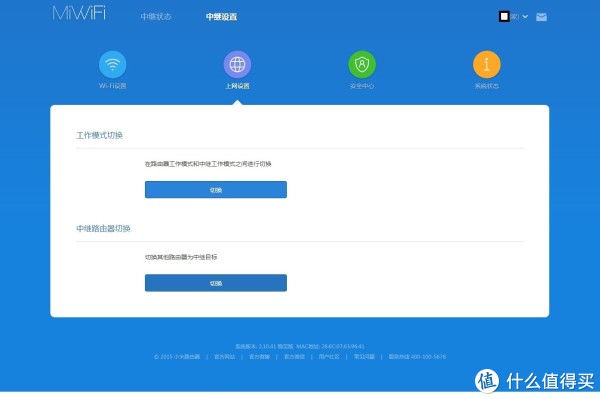Click the MiWiFi logo

click(x=79, y=13)
